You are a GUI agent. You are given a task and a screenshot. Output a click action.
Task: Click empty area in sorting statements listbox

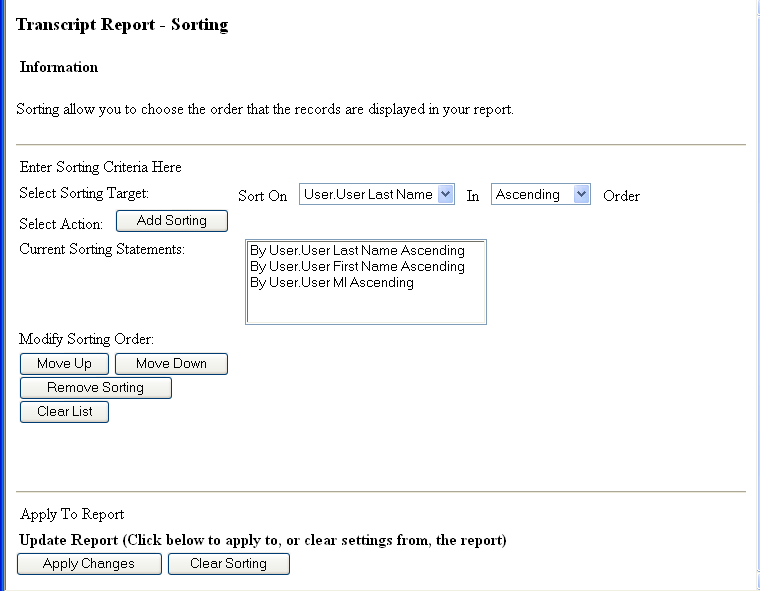(365, 306)
